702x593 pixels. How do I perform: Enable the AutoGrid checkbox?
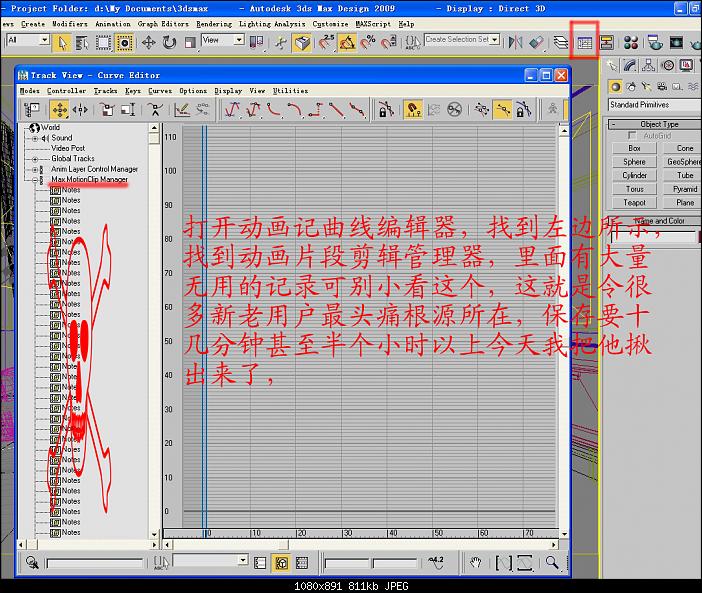tap(632, 135)
